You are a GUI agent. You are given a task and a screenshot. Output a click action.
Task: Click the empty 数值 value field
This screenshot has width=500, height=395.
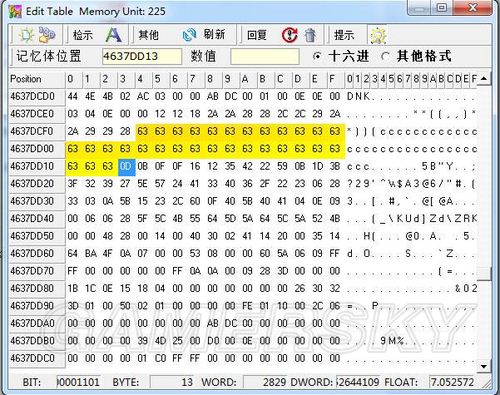265,56
